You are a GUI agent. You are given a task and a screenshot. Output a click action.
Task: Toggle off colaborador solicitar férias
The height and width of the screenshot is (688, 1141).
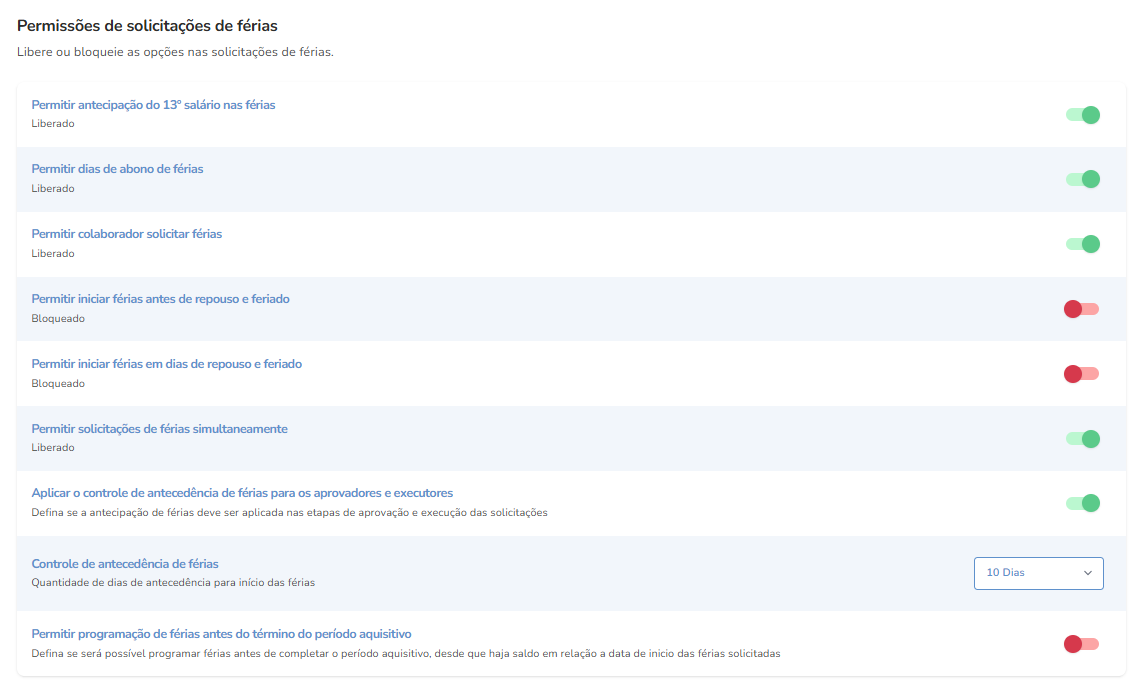[1082, 244]
